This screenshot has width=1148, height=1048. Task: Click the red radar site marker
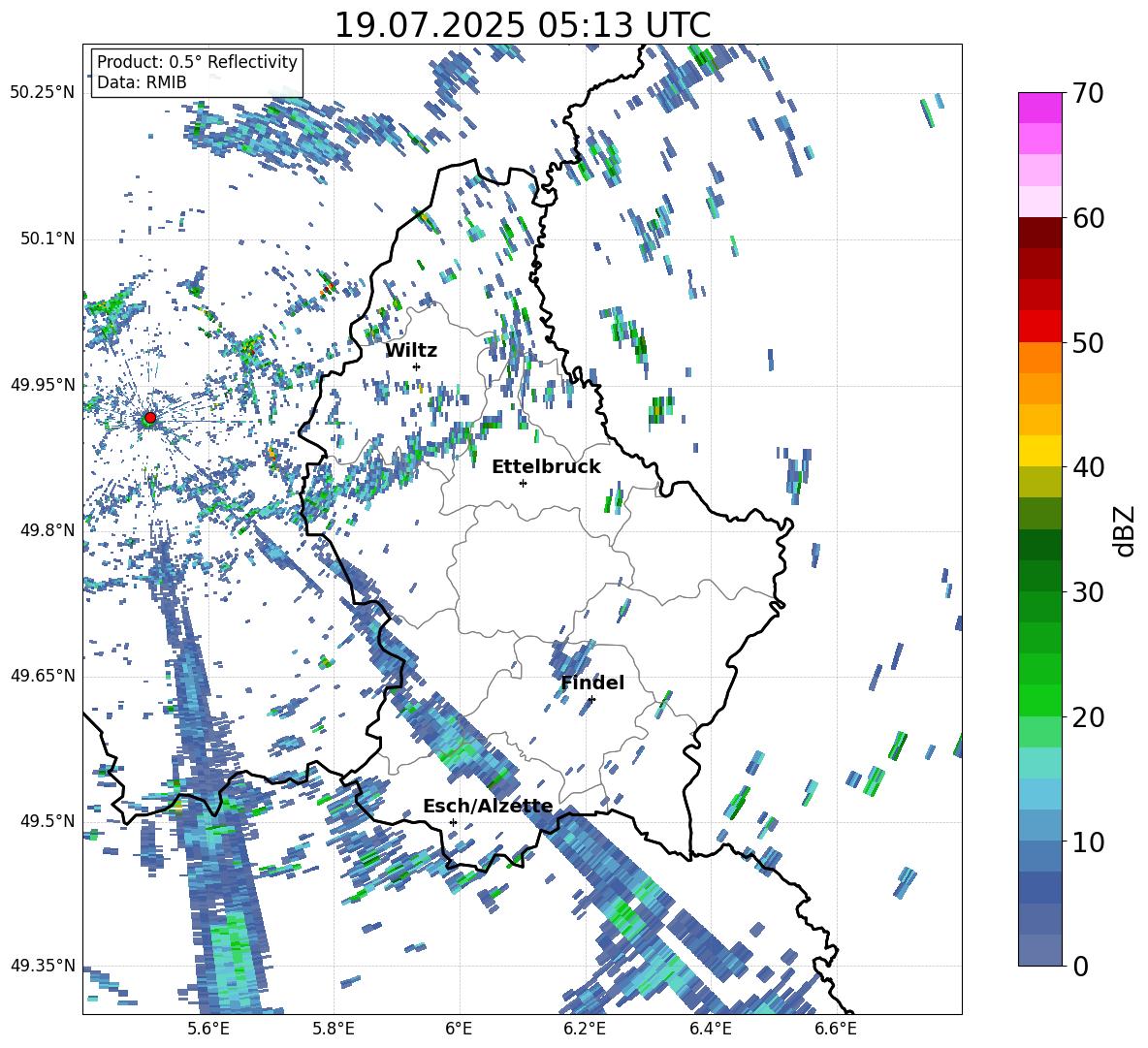pyautogui.click(x=150, y=418)
